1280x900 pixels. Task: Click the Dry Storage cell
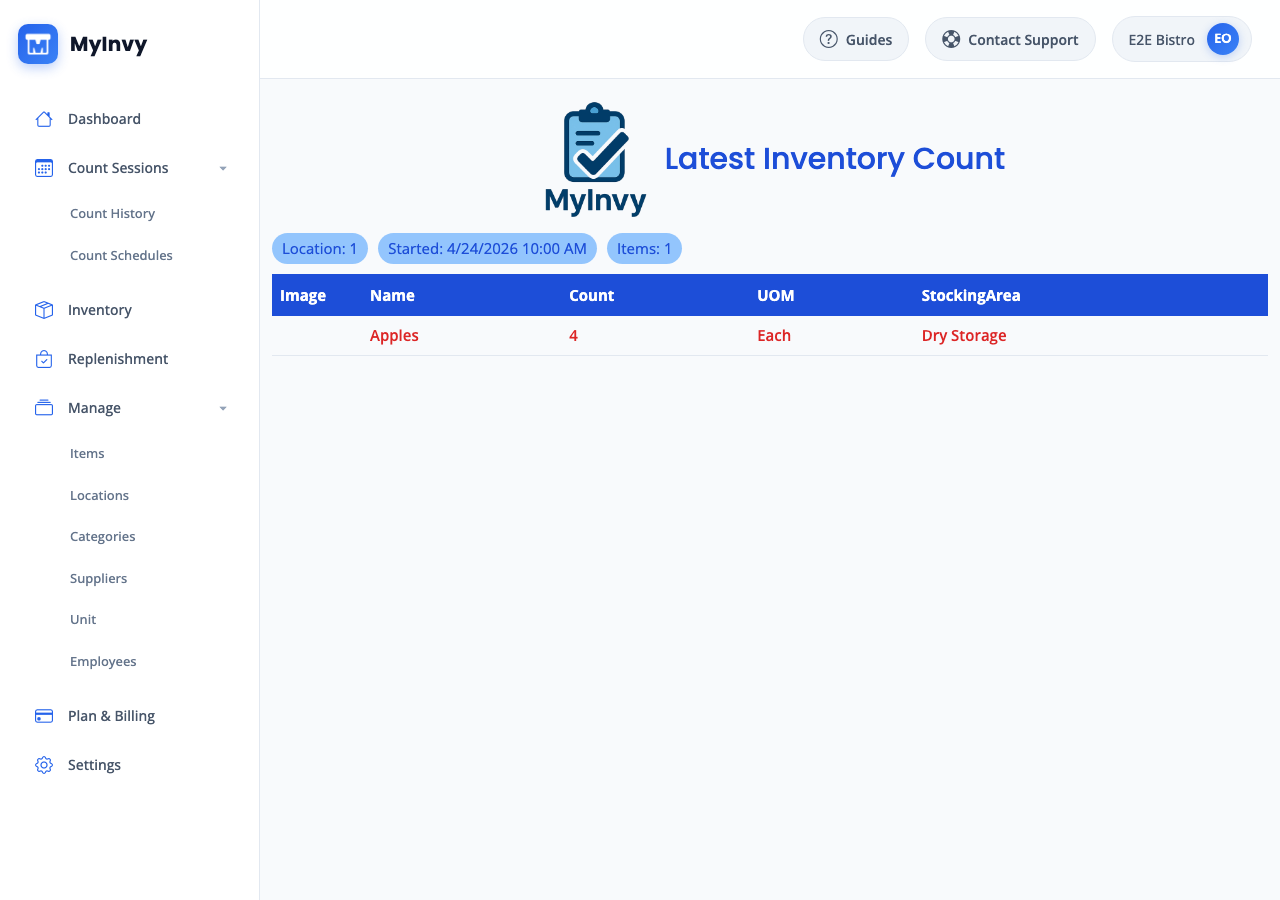click(964, 336)
